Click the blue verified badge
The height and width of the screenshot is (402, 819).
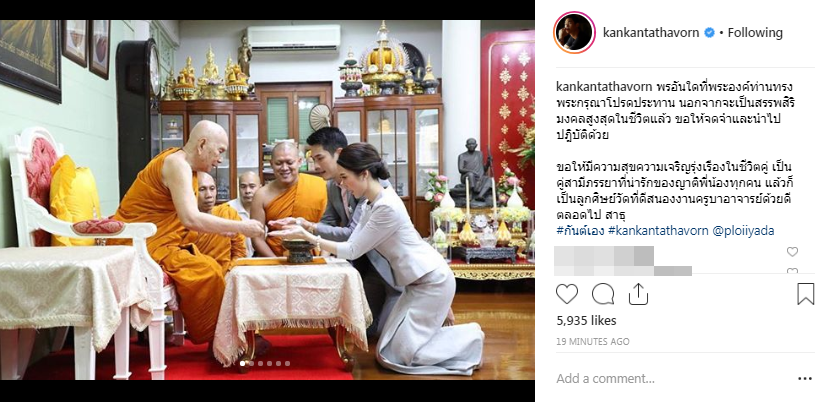709,32
